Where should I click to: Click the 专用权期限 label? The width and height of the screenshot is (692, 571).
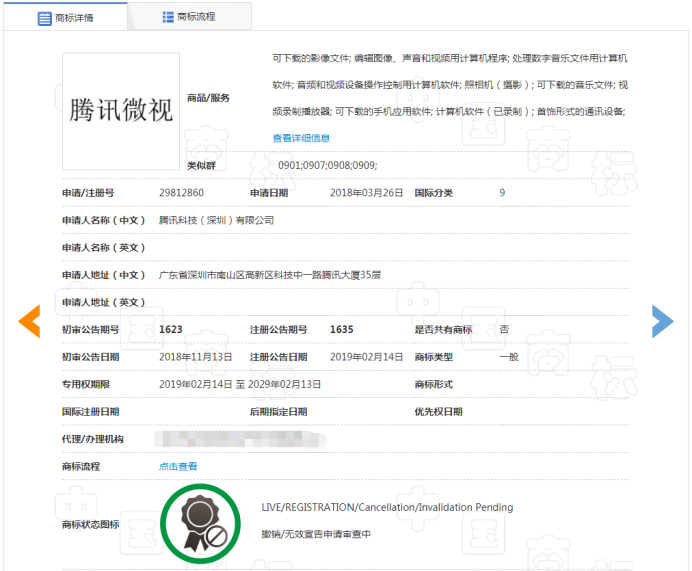pyautogui.click(x=86, y=384)
